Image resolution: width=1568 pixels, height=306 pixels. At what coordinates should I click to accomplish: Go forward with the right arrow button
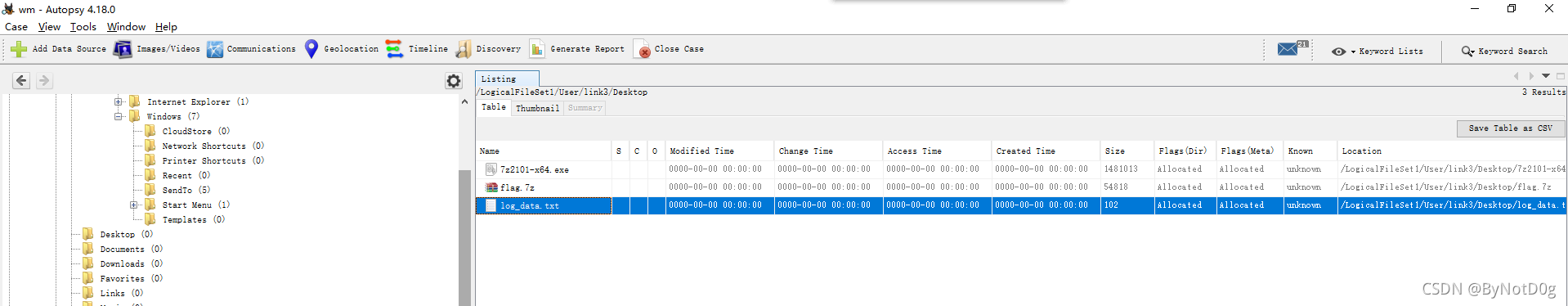coord(44,80)
